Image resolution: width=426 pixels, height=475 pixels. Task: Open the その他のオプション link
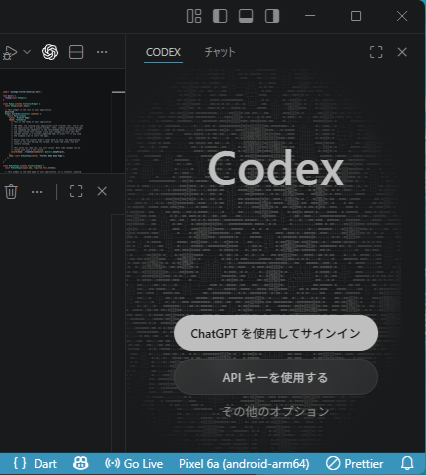276,412
